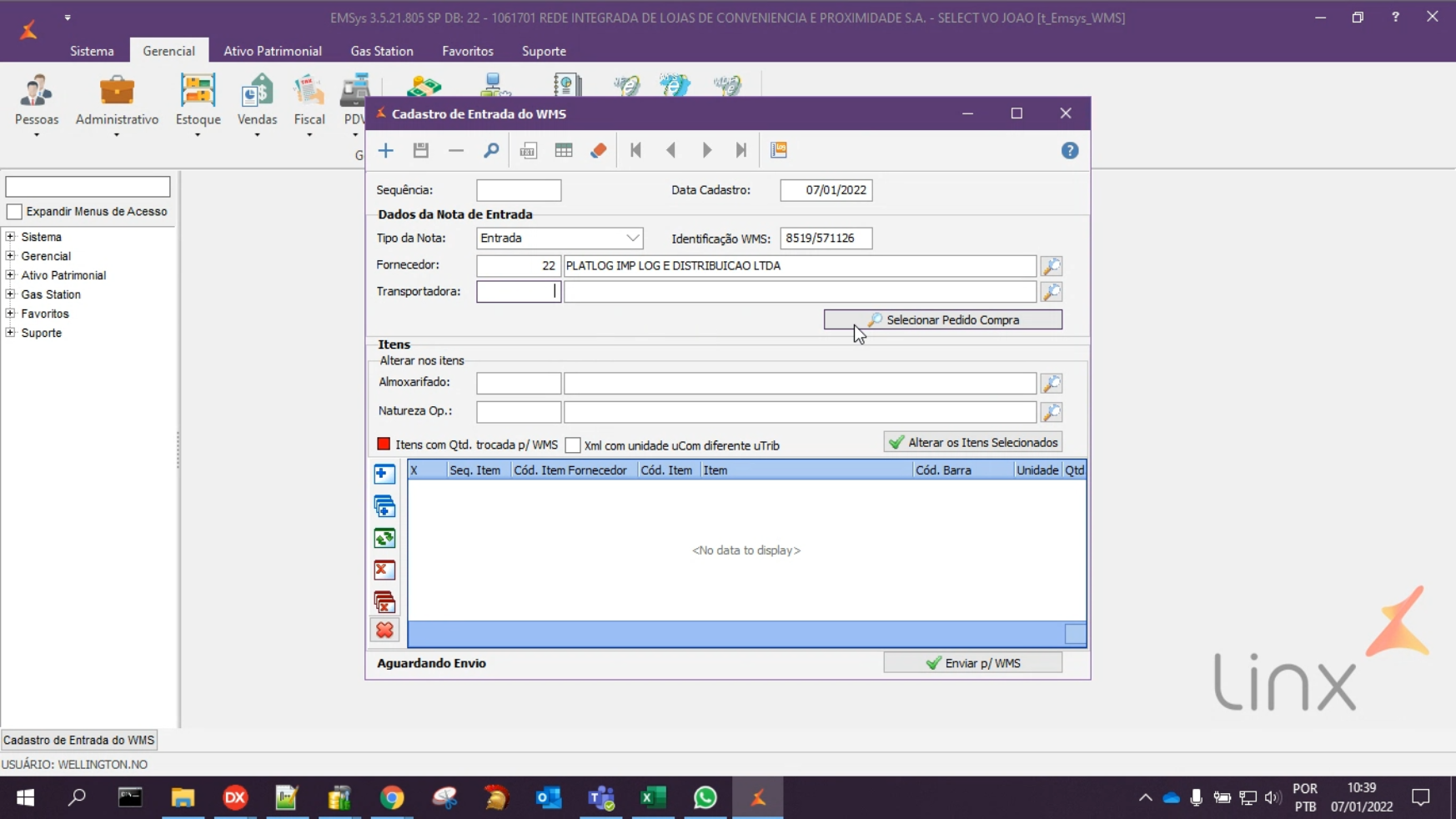
Task: Open WhatsApp from taskbar
Action: 705,798
